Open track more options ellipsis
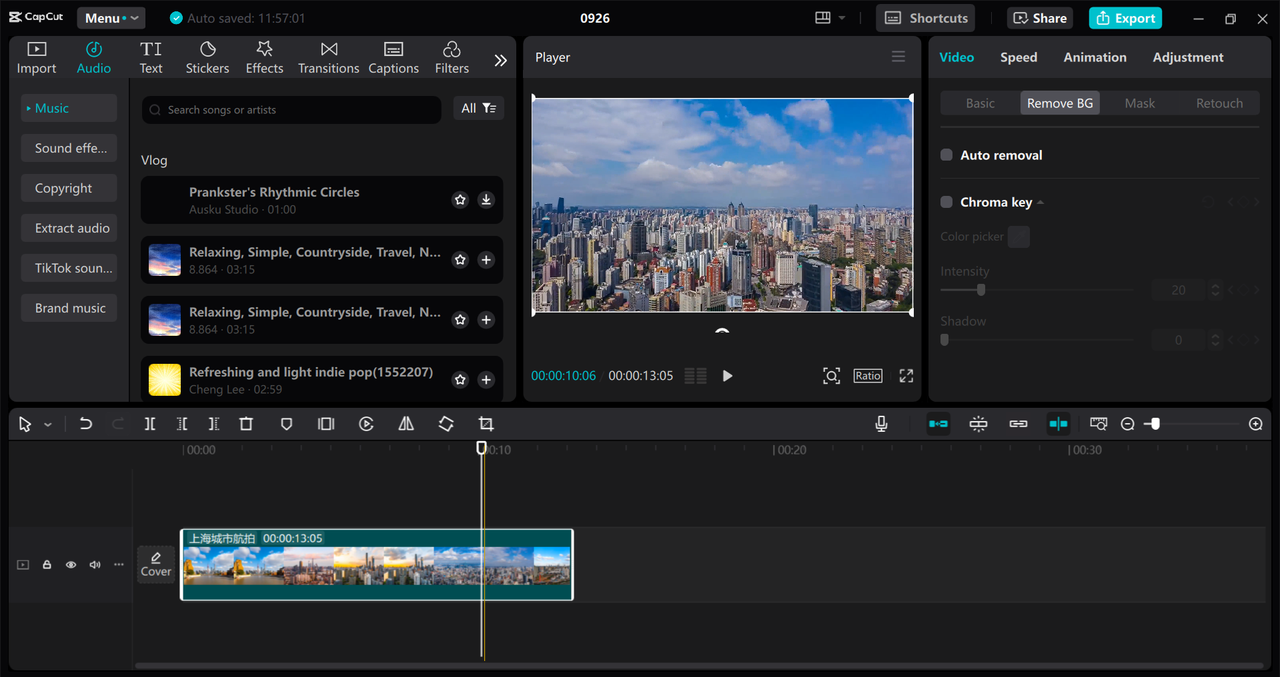 click(119, 565)
